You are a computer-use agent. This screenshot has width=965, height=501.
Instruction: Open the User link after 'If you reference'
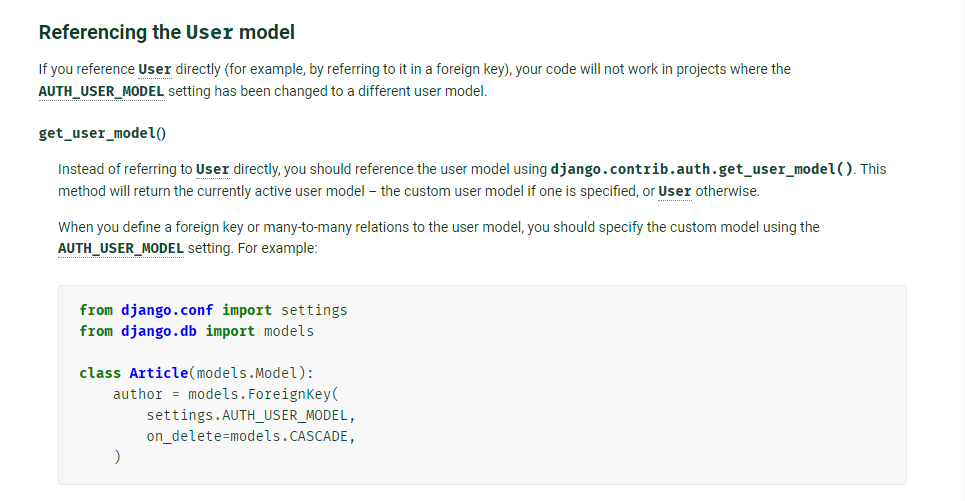(154, 70)
